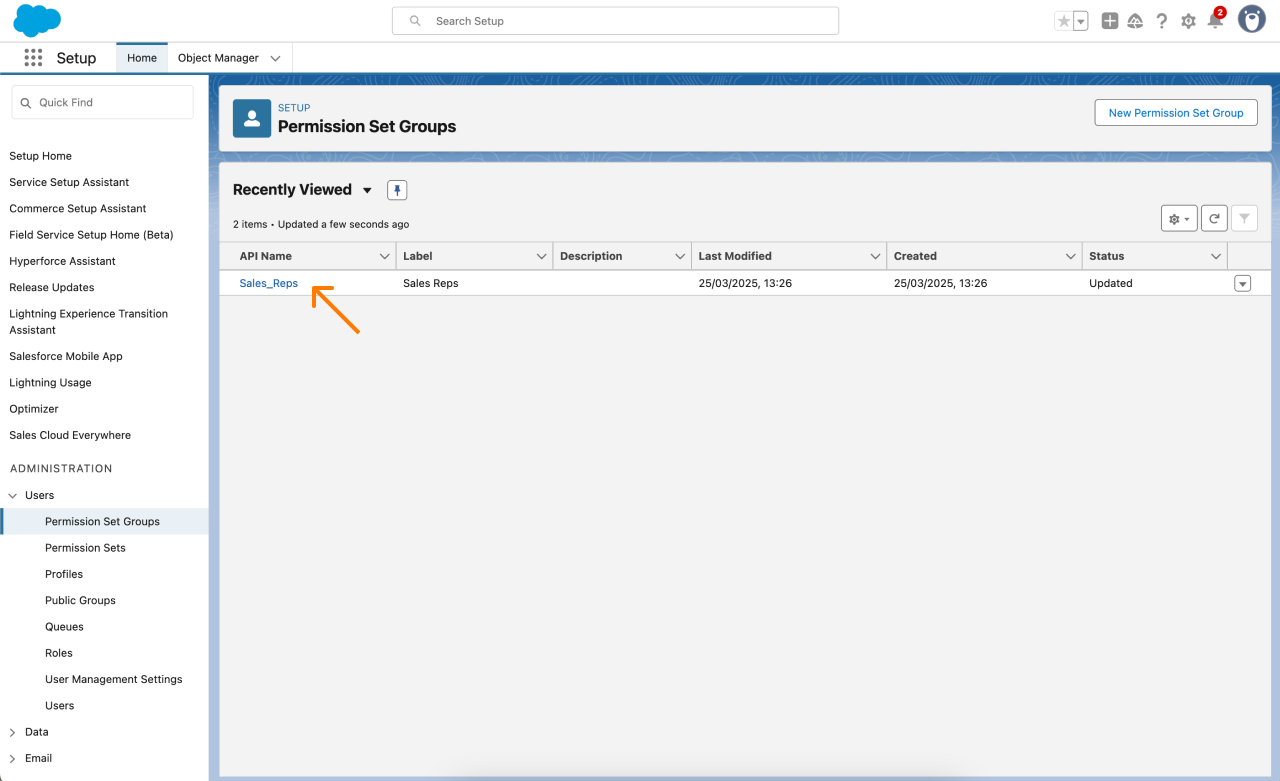Open the App Launcher grid icon
The height and width of the screenshot is (781, 1280).
coord(33,58)
